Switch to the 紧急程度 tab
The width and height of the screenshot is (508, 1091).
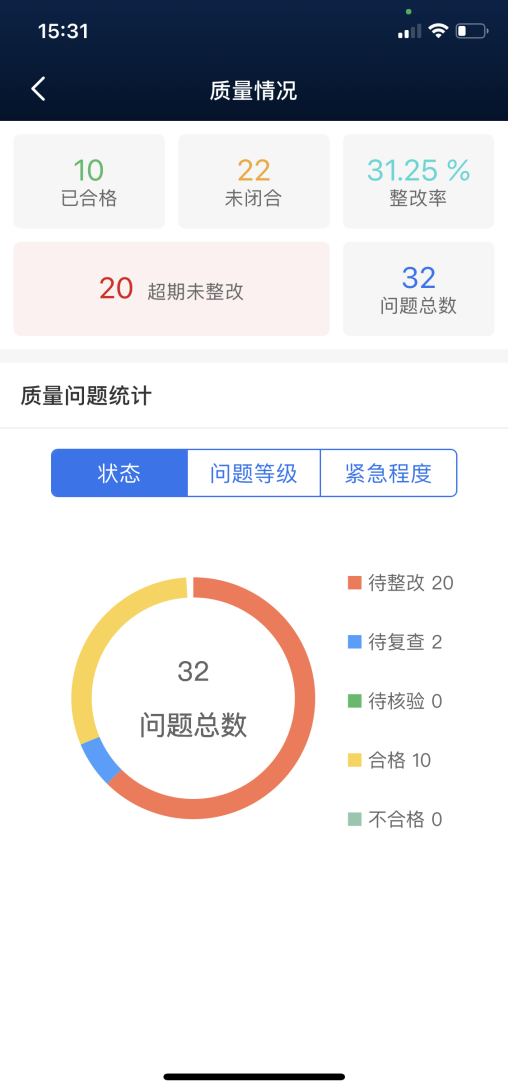pos(388,473)
